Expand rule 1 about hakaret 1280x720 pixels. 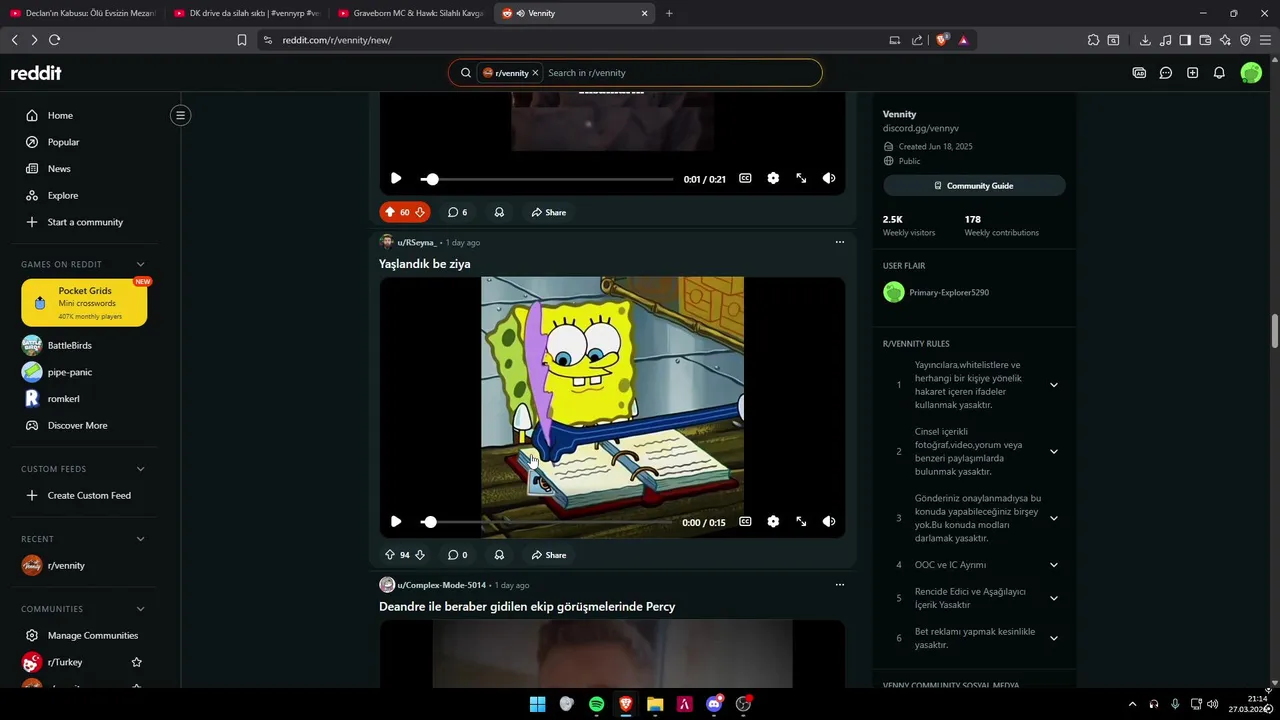tap(1053, 385)
